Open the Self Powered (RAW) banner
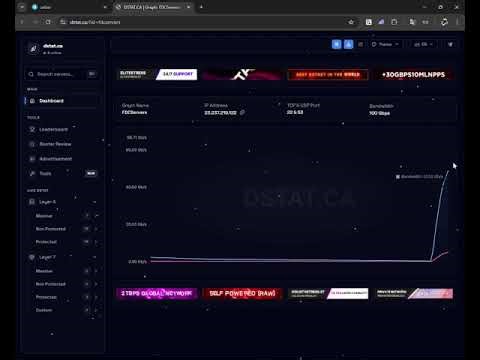Screen dimensions: 480x360 tap(242, 293)
